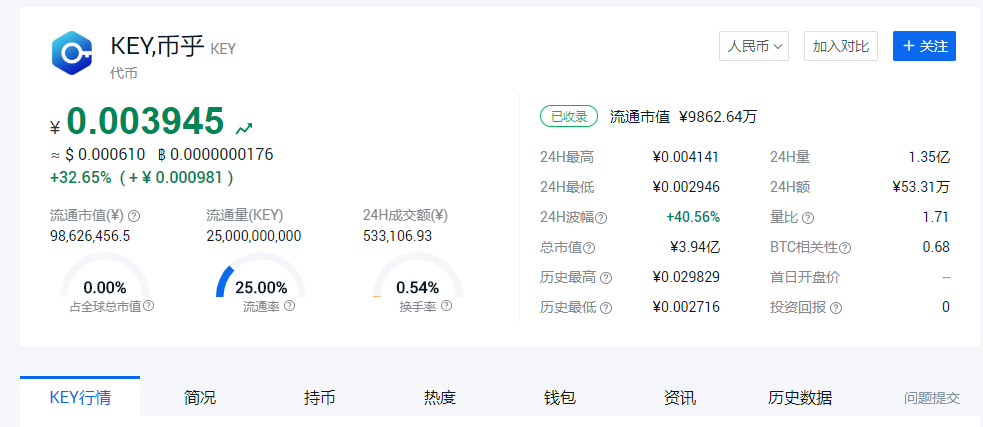Screen dimensions: 983x427
Task: Switch to the 简况 tab
Action: coord(200,397)
